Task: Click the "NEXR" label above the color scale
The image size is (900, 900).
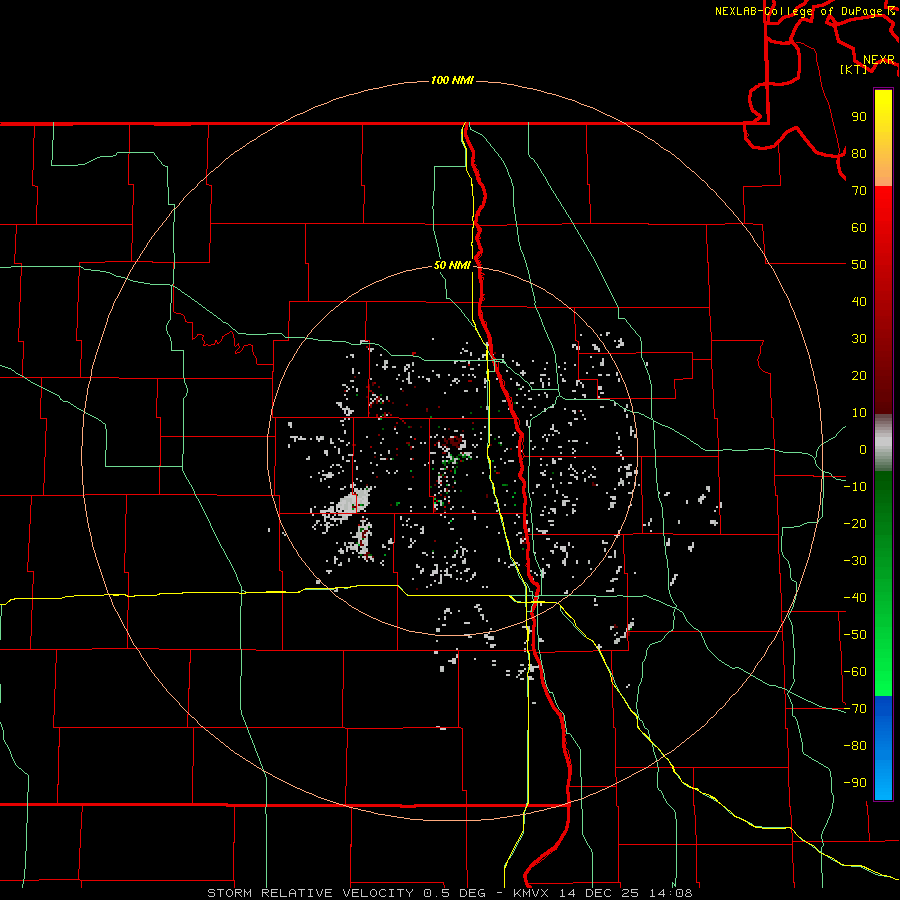Action: tap(878, 60)
